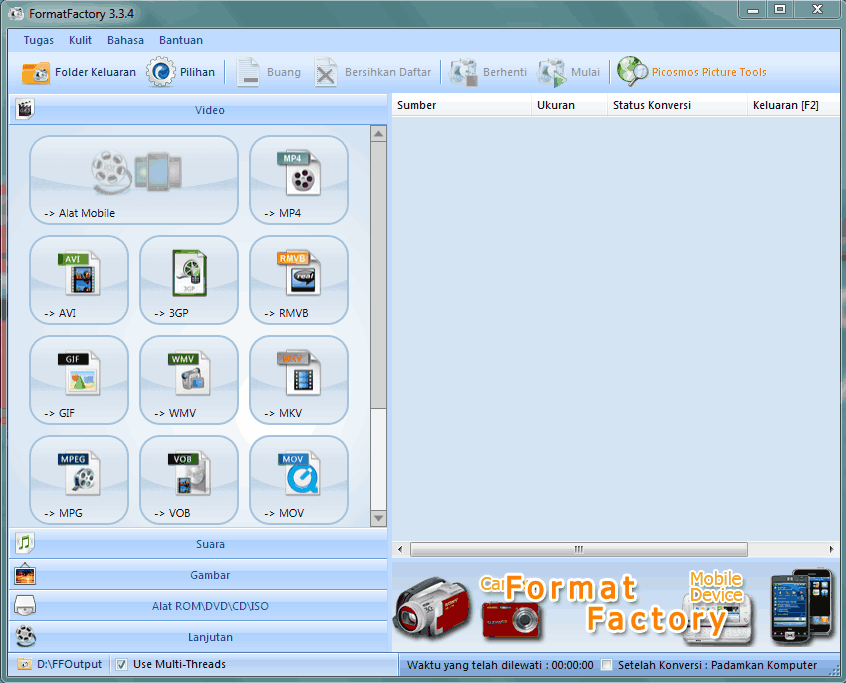Screen dimensions: 846x683
Task: Open the Bantuan menu
Action: point(181,40)
